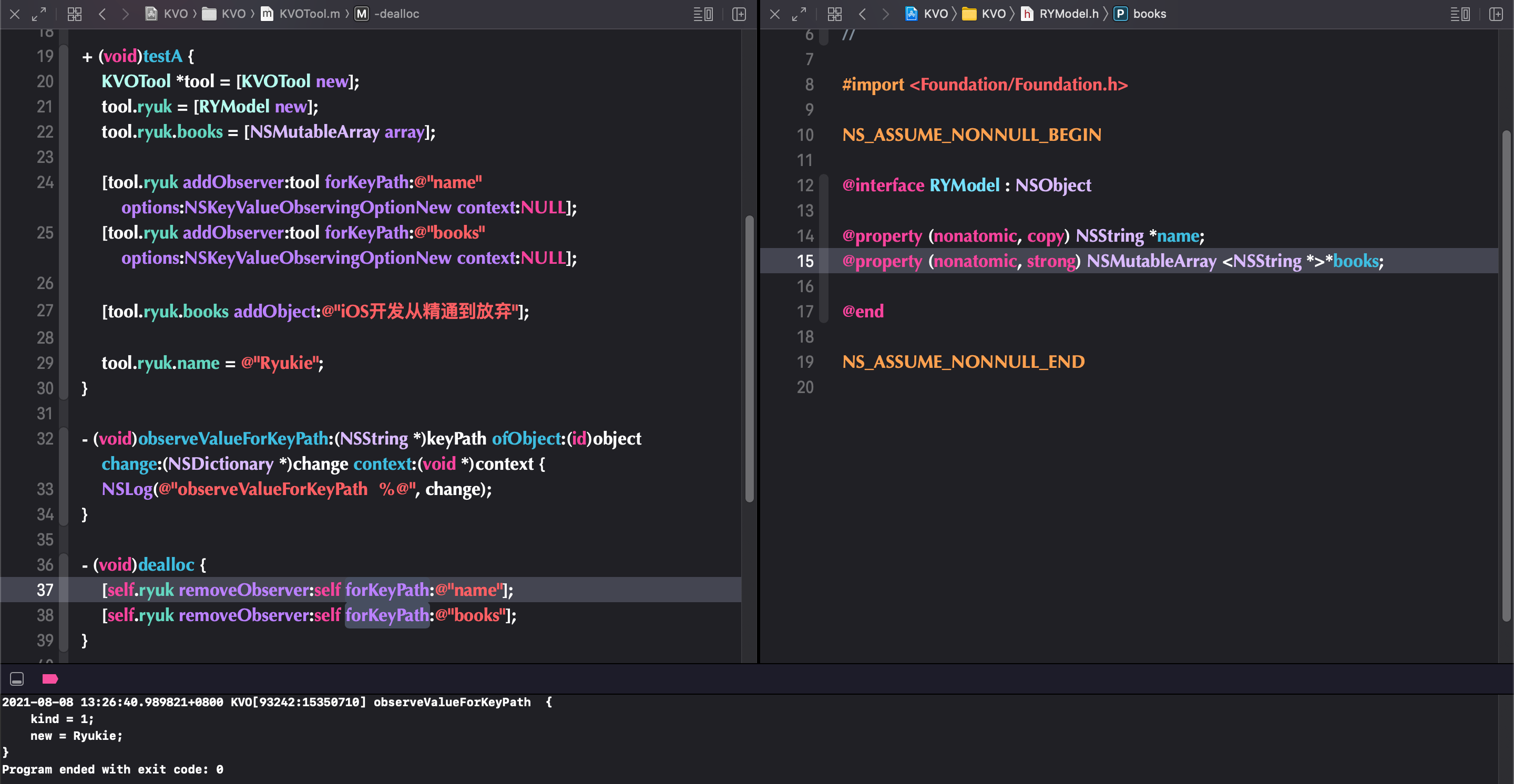This screenshot has height=784, width=1514.
Task: Expand the left editor to full size
Action: pos(39,14)
